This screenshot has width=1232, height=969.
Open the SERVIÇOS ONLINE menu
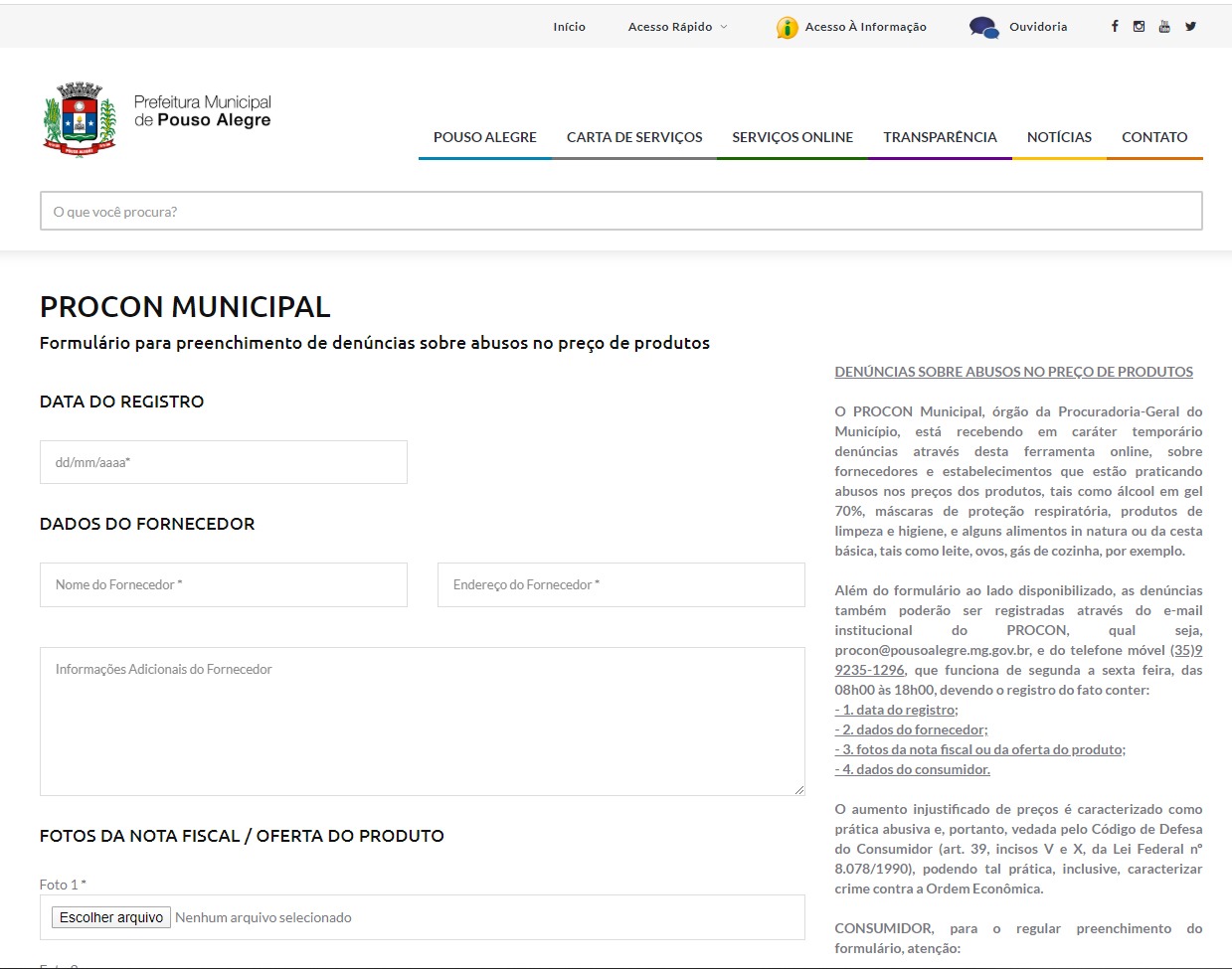[792, 138]
